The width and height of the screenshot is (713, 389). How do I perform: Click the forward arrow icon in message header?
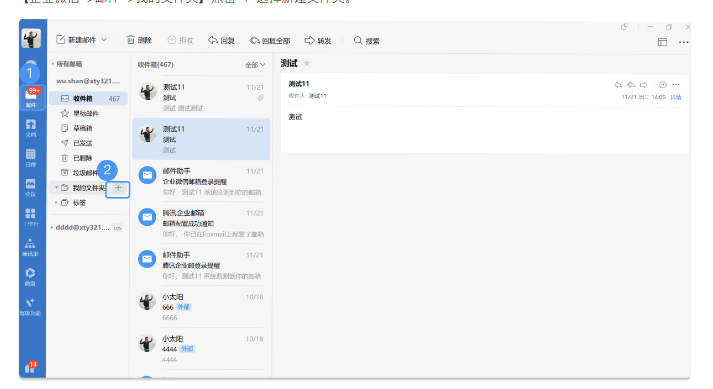click(643, 85)
